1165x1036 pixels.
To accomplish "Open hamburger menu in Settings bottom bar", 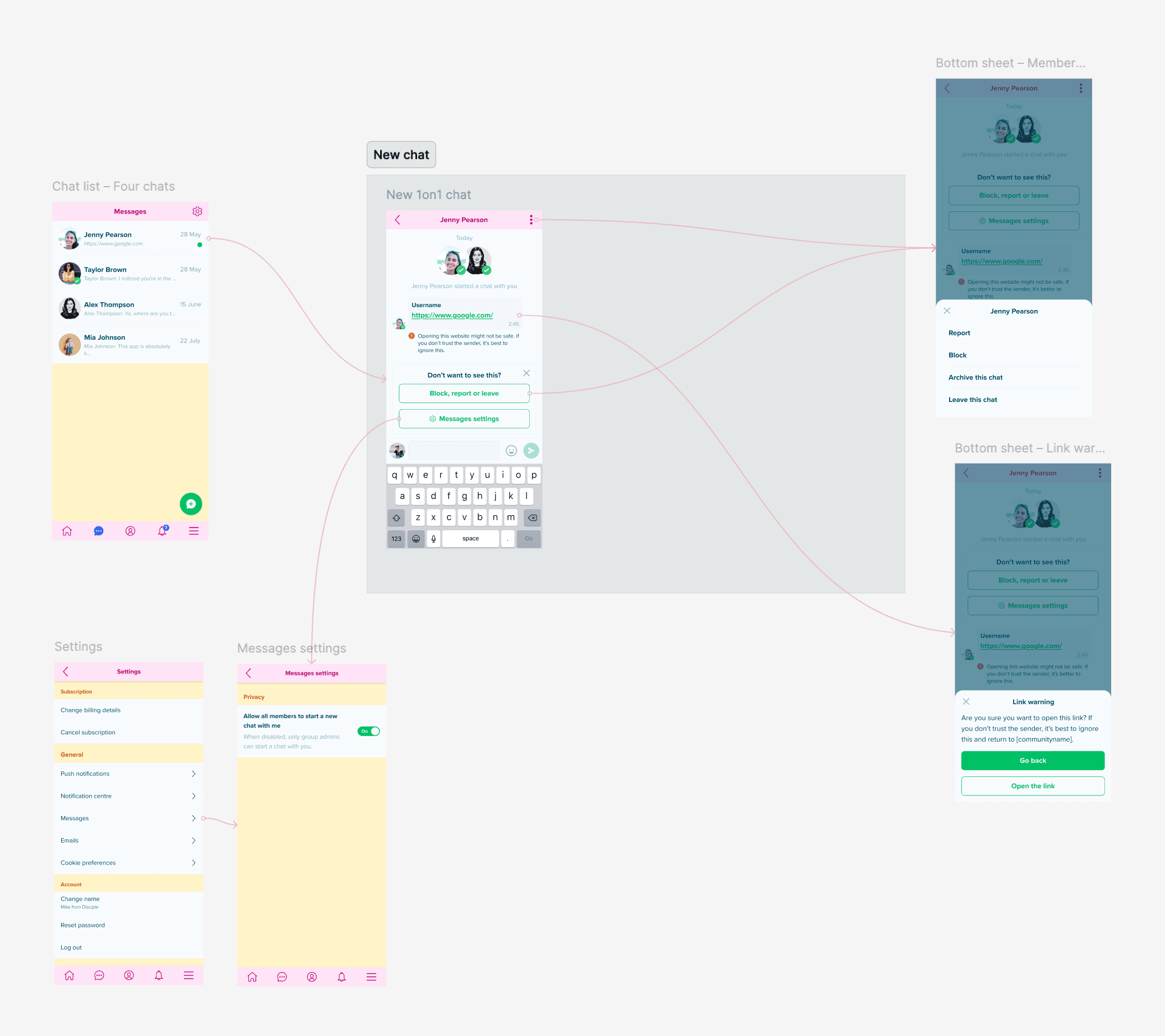I will pyautogui.click(x=189, y=975).
